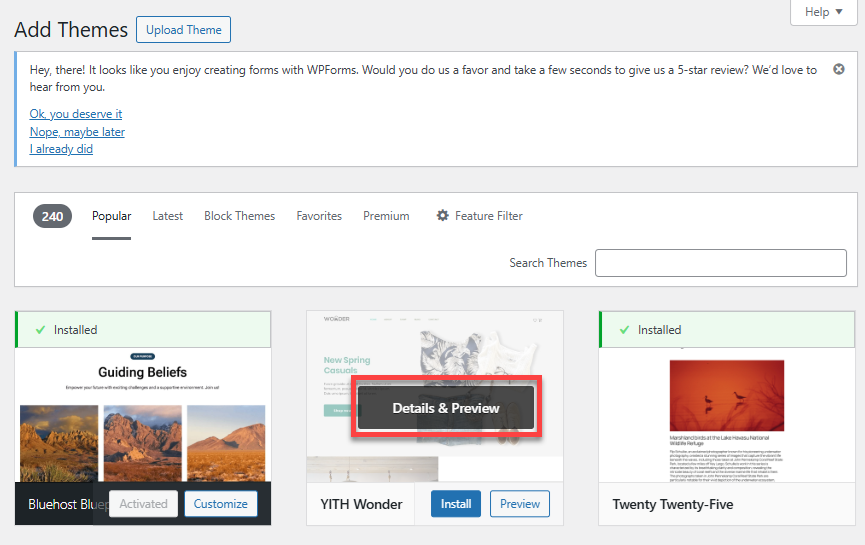Click the Feature Filter gear icon

[x=442, y=216]
